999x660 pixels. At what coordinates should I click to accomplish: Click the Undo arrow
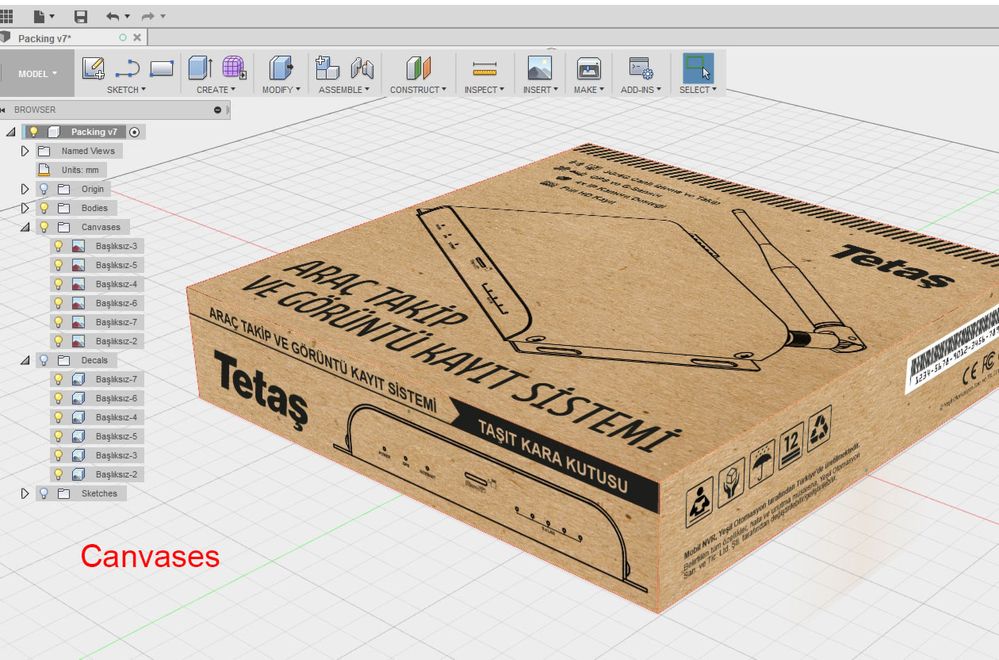click(113, 16)
